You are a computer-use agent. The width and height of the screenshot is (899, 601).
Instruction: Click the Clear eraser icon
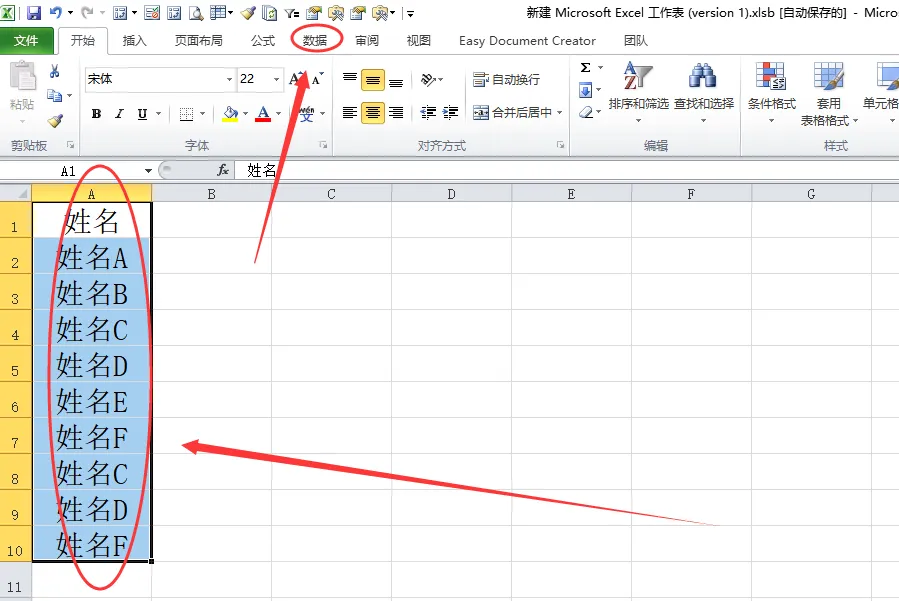point(585,112)
